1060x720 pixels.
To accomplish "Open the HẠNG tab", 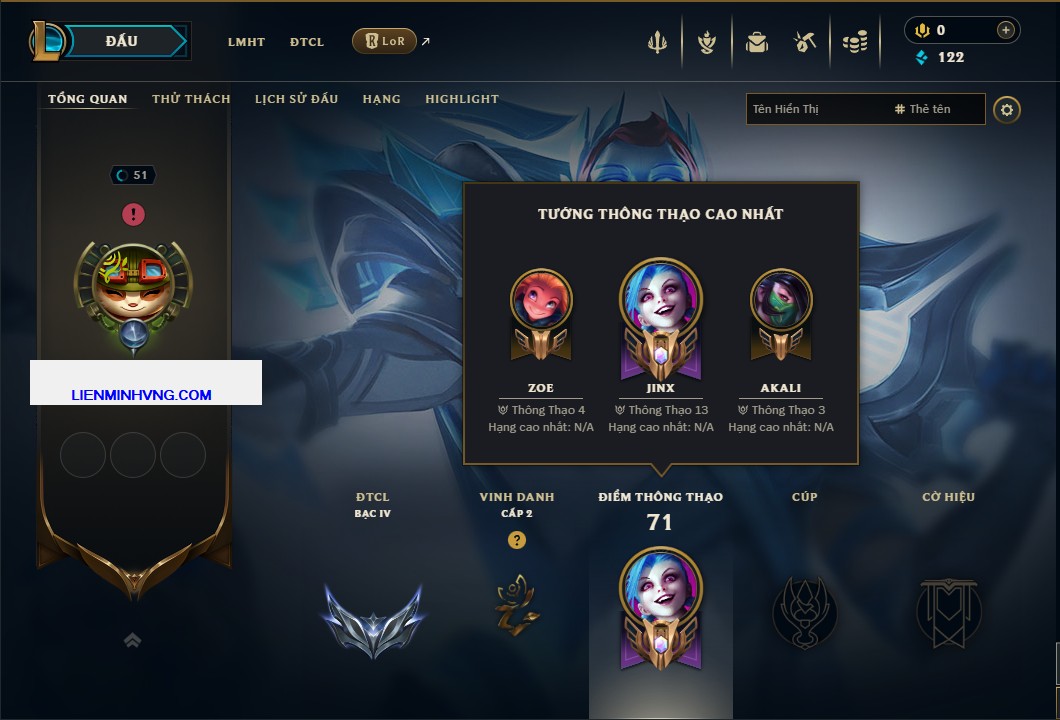I will 381,99.
